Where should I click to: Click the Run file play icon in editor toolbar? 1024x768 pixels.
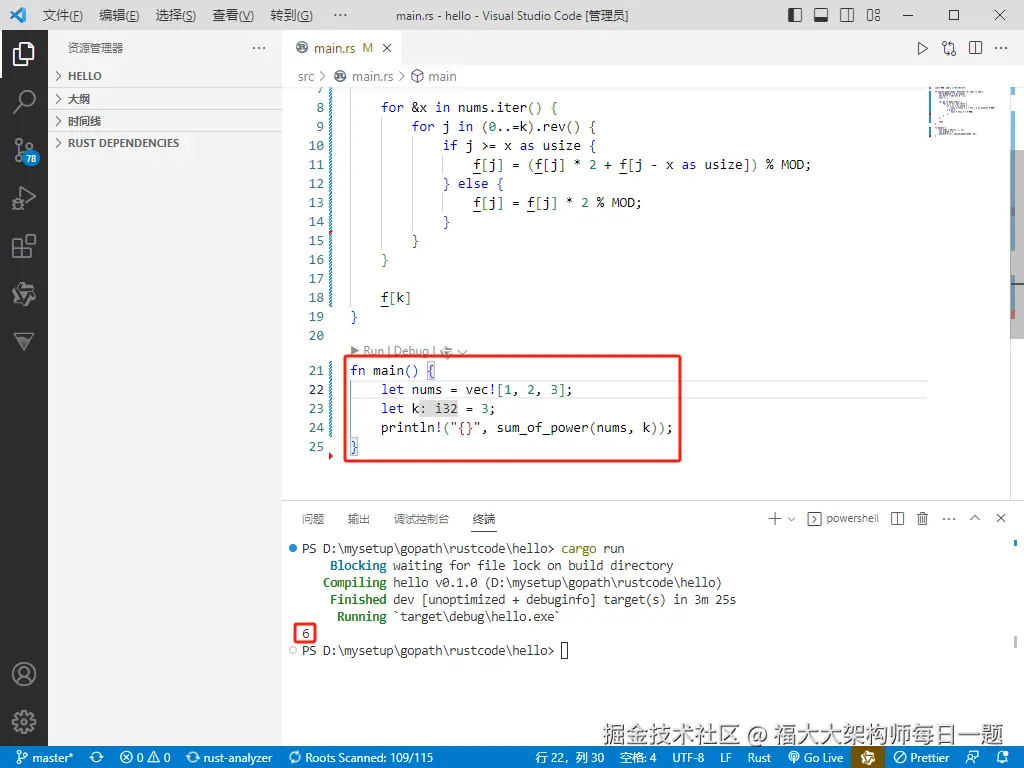pos(922,48)
